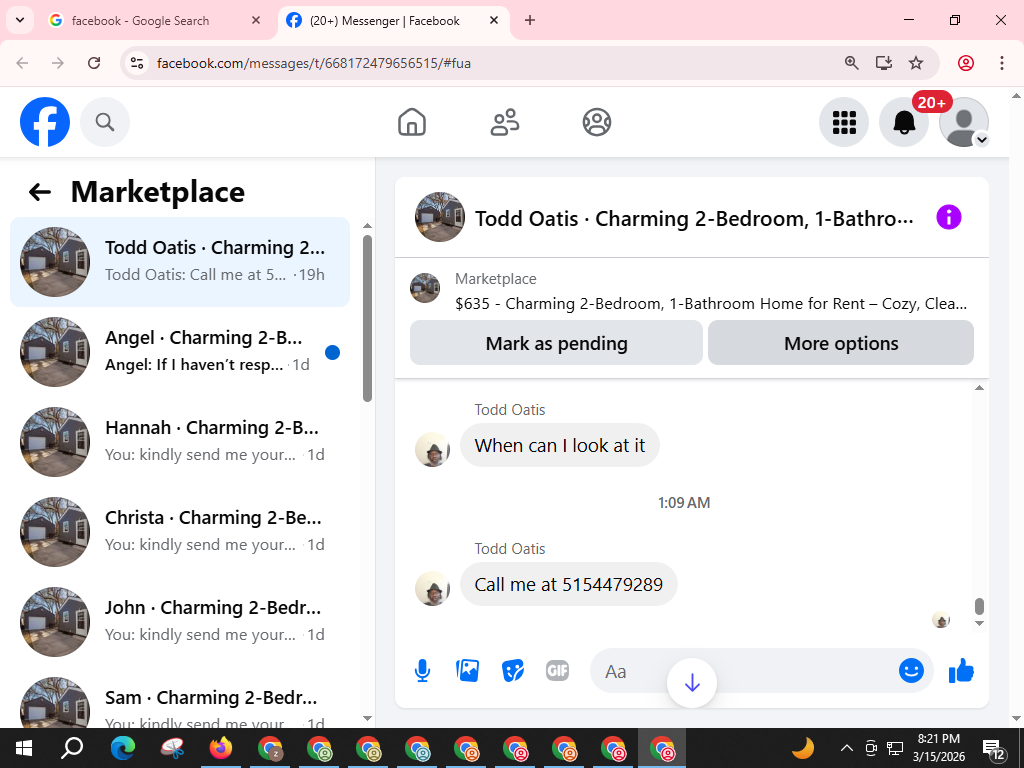Click the chat messages scrollbar thumb

coord(979,606)
